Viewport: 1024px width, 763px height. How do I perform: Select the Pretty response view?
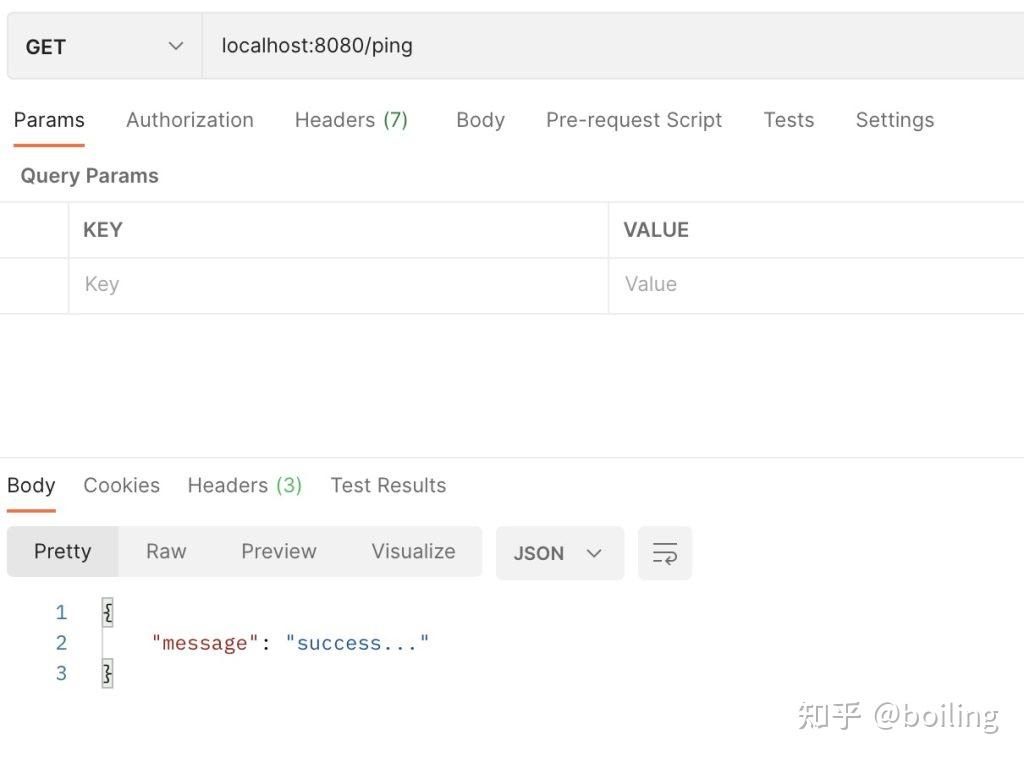[x=62, y=551]
